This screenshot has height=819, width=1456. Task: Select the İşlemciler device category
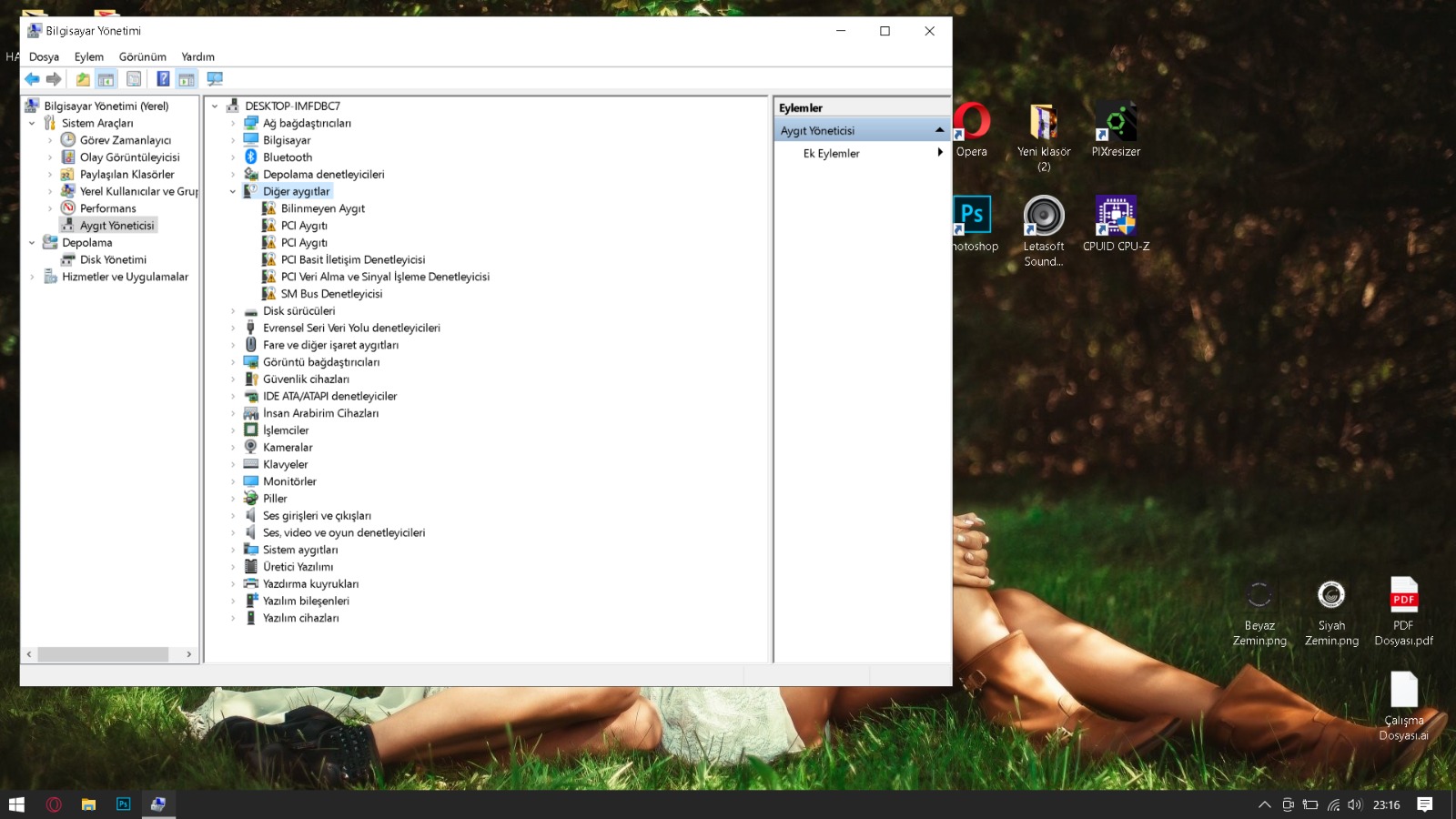pos(286,430)
